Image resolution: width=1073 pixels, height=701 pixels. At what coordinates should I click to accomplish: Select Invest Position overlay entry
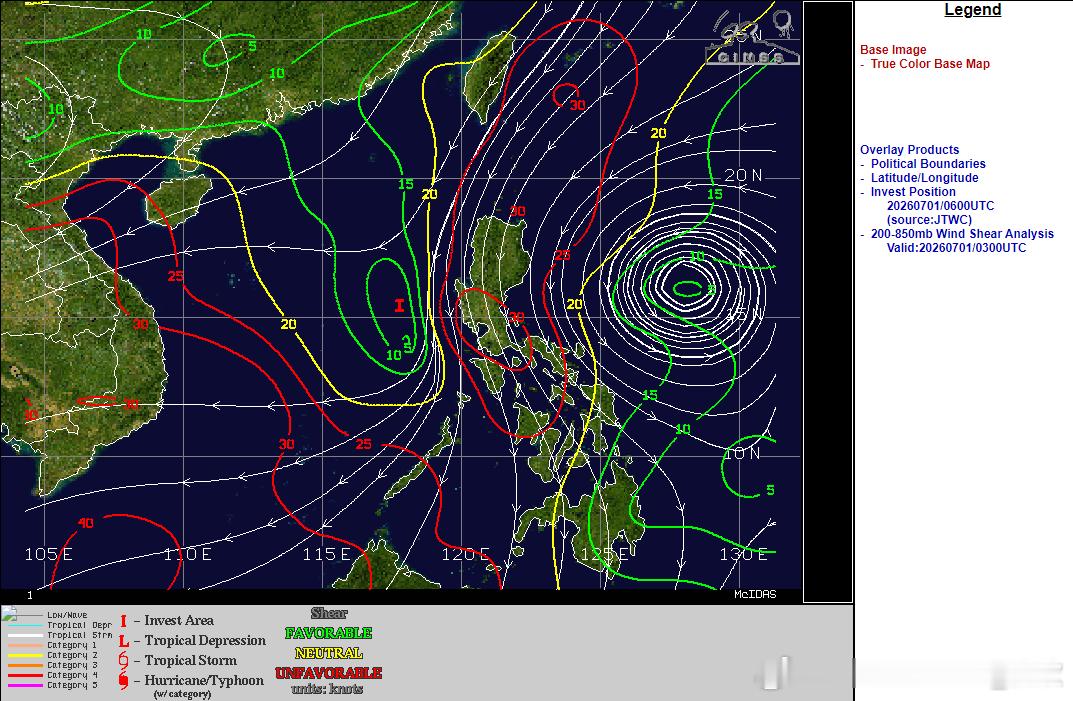pyautogui.click(x=913, y=192)
